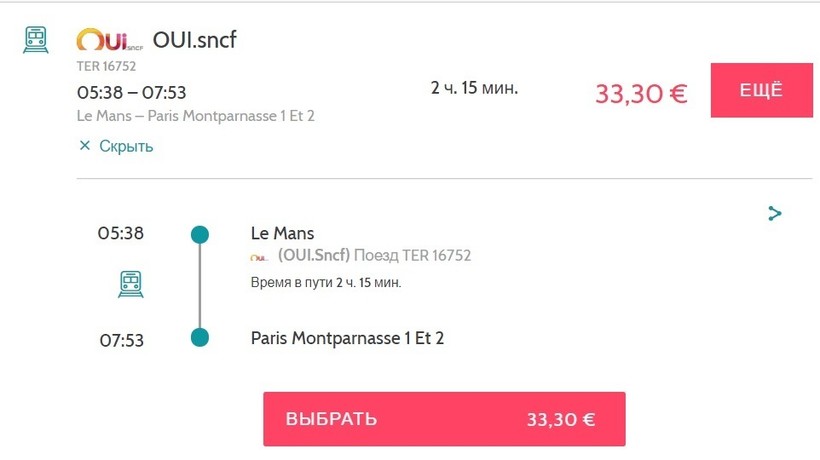Click the small OUI logo next to TER 16752
Screen dimensions: 820x460
(259, 257)
